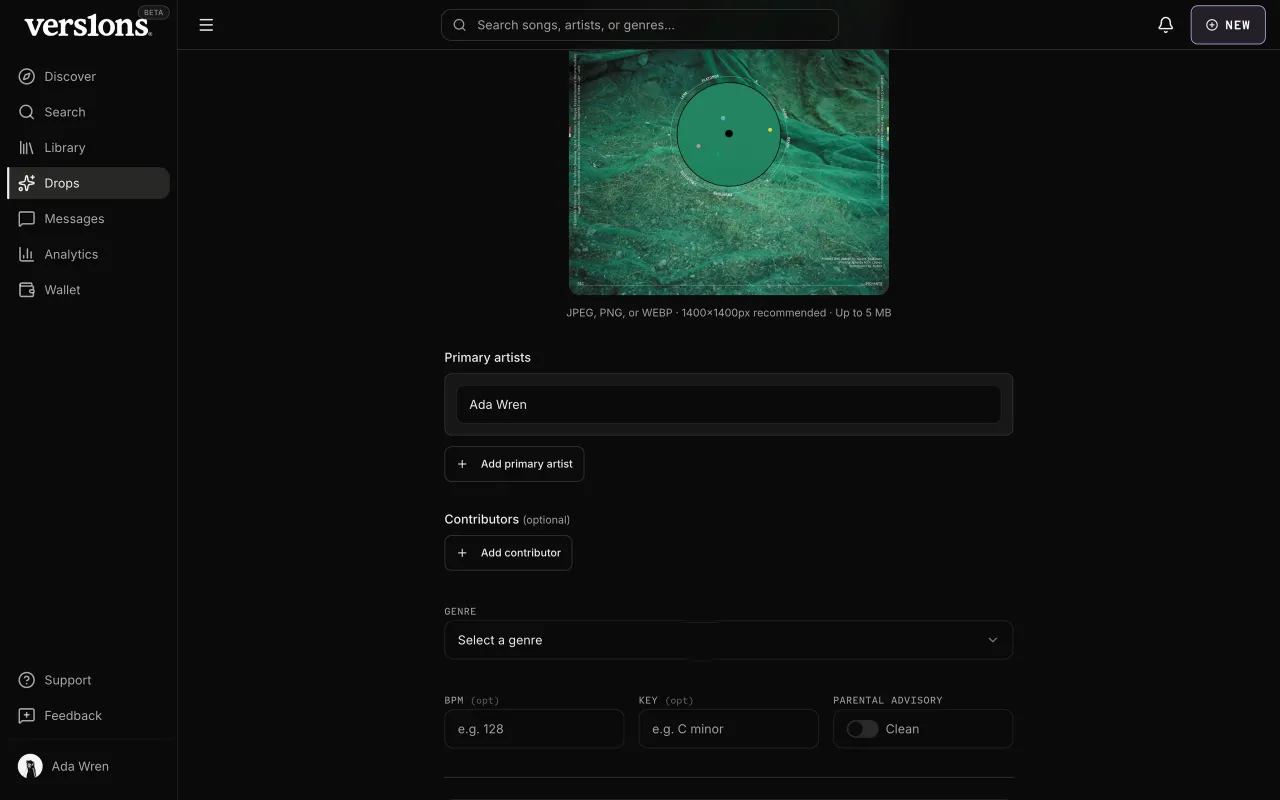The height and width of the screenshot is (800, 1280).
Task: Click Ada Wren's profile avatar
Action: pyautogui.click(x=30, y=766)
